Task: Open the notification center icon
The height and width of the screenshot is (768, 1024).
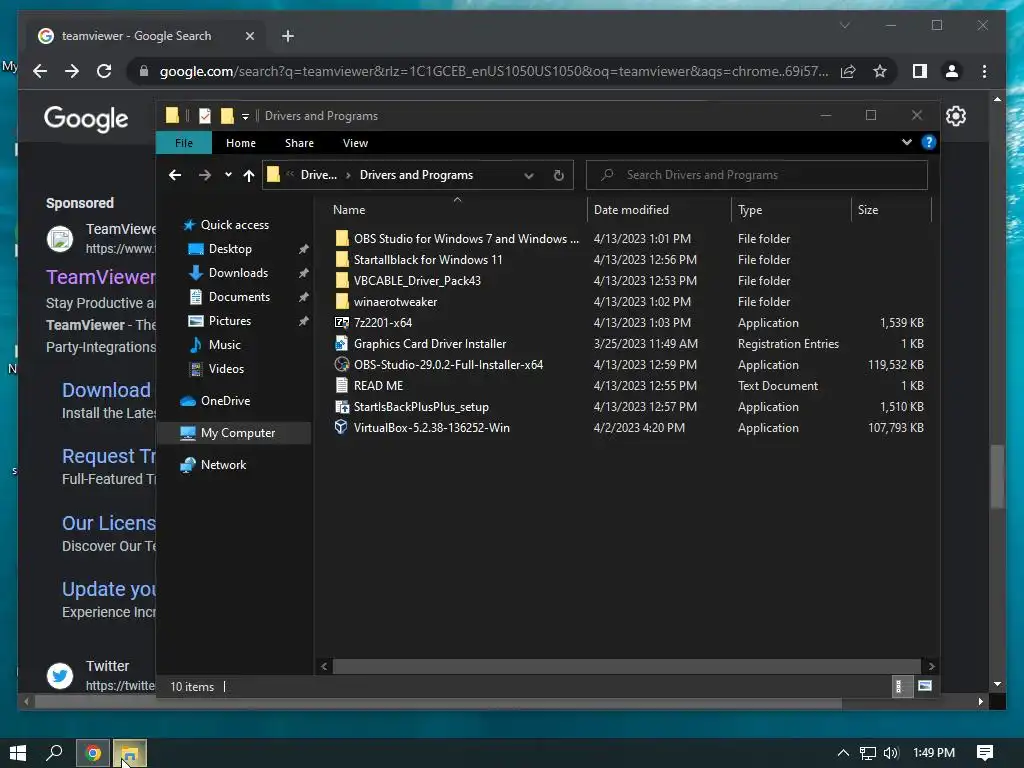Action: (985, 753)
